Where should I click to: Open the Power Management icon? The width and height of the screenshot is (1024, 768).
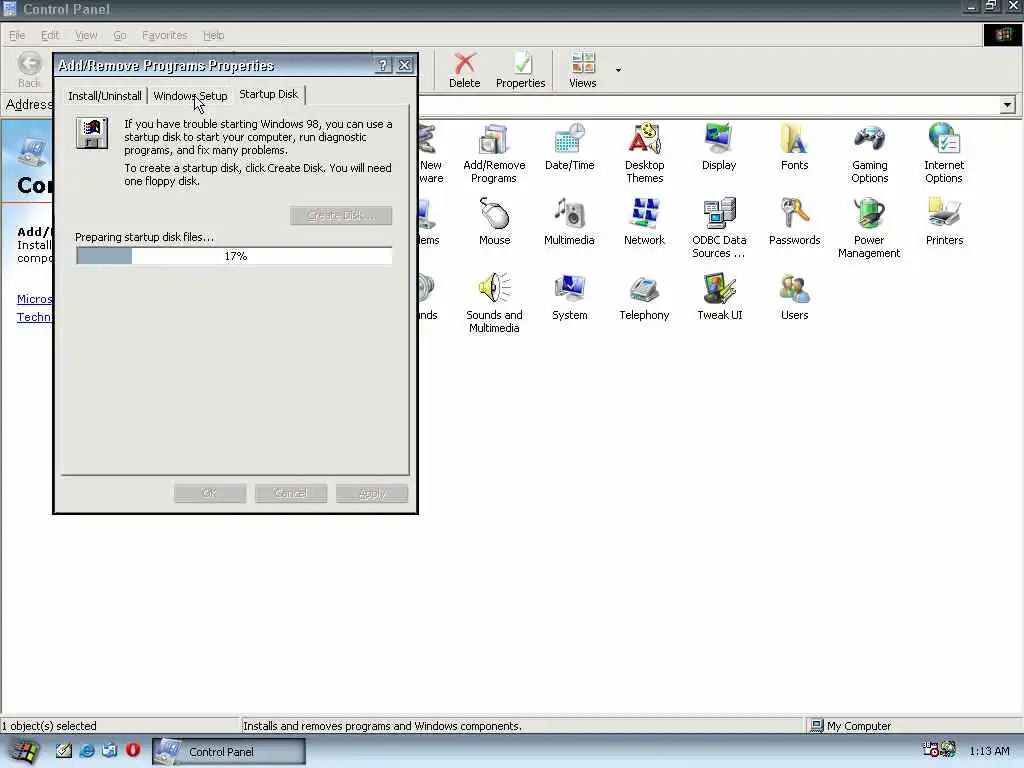[869, 229]
